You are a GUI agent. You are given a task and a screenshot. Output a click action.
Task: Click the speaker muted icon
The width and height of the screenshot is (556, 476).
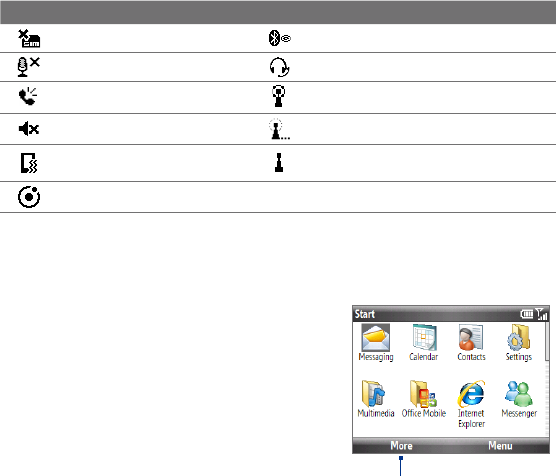(x=29, y=129)
